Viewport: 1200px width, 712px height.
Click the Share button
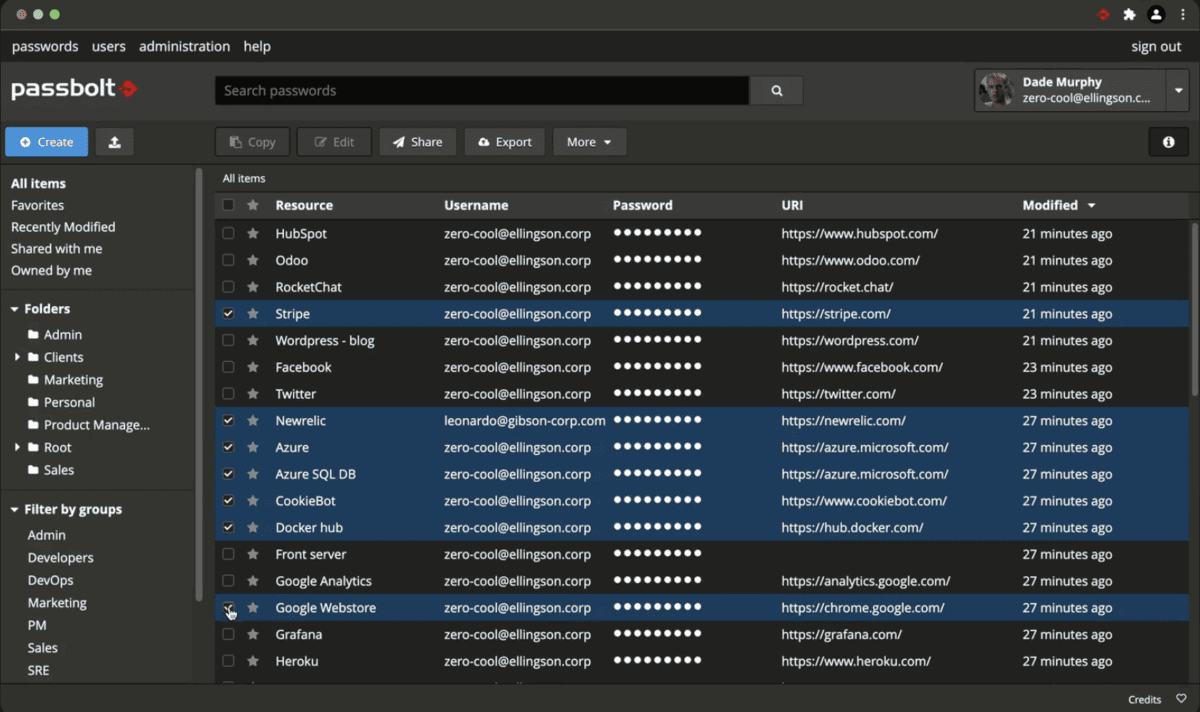coord(417,142)
